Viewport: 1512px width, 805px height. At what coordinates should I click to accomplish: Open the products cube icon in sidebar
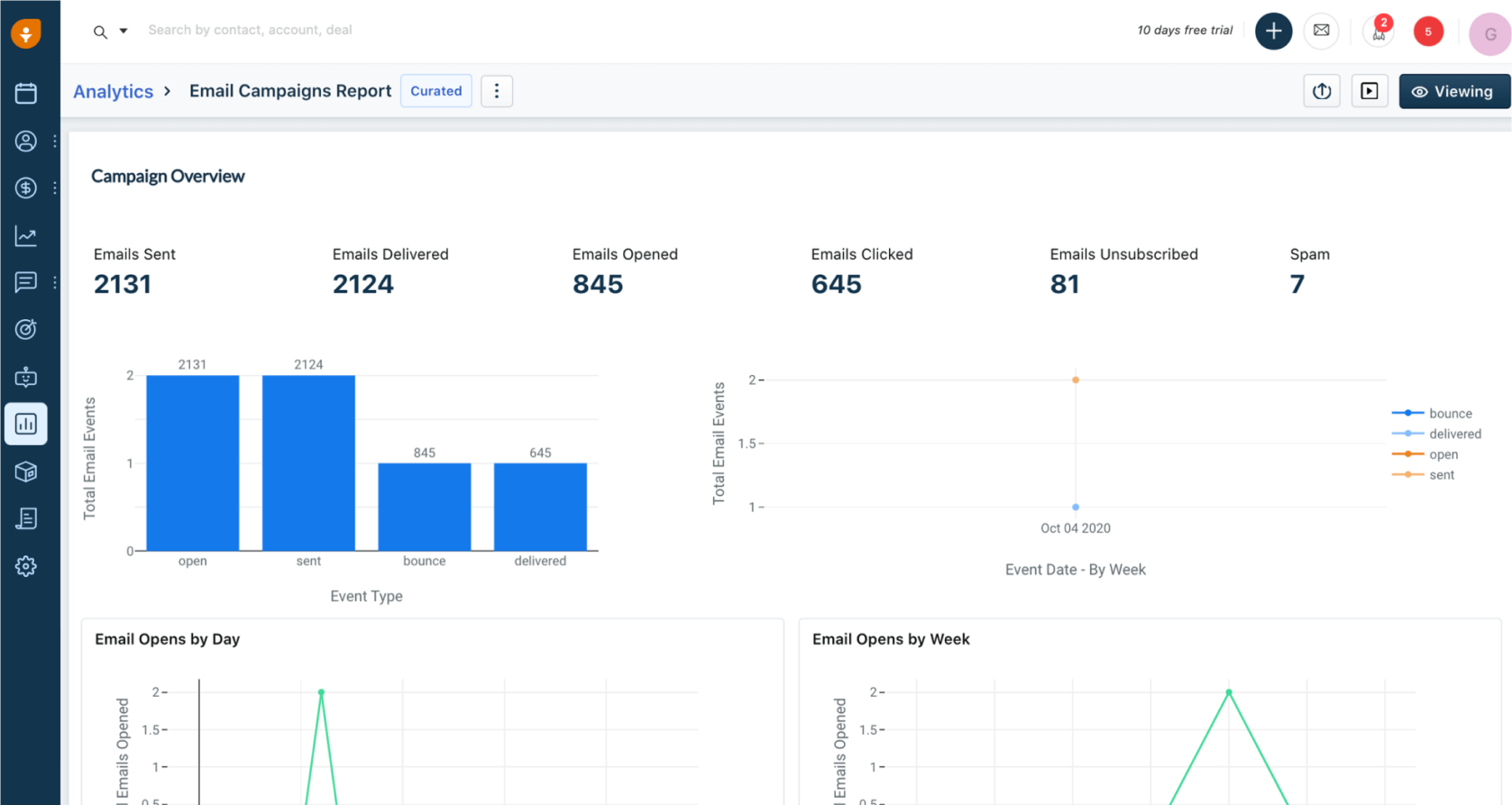pyautogui.click(x=26, y=471)
